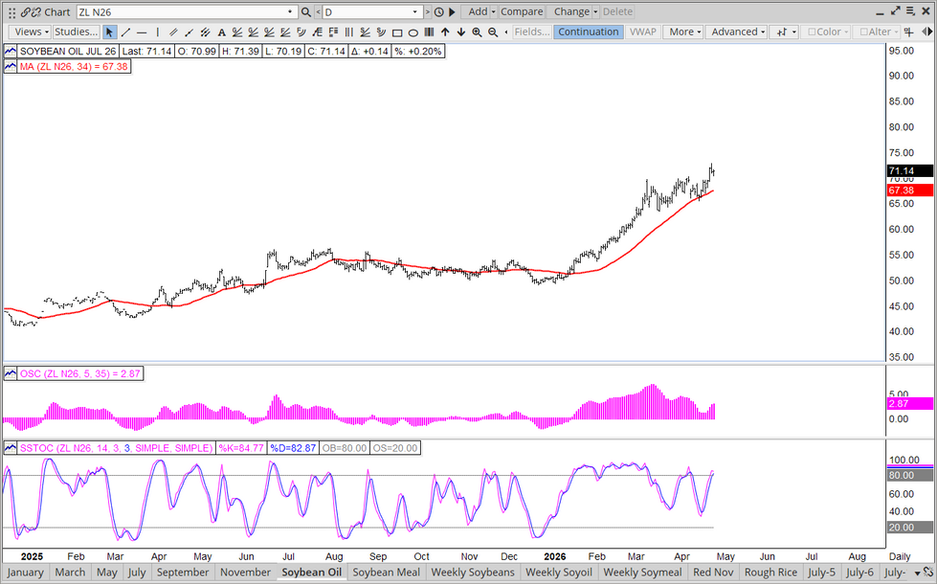Select the horizontal line drawing tool
The width and height of the screenshot is (937, 584).
[142, 32]
